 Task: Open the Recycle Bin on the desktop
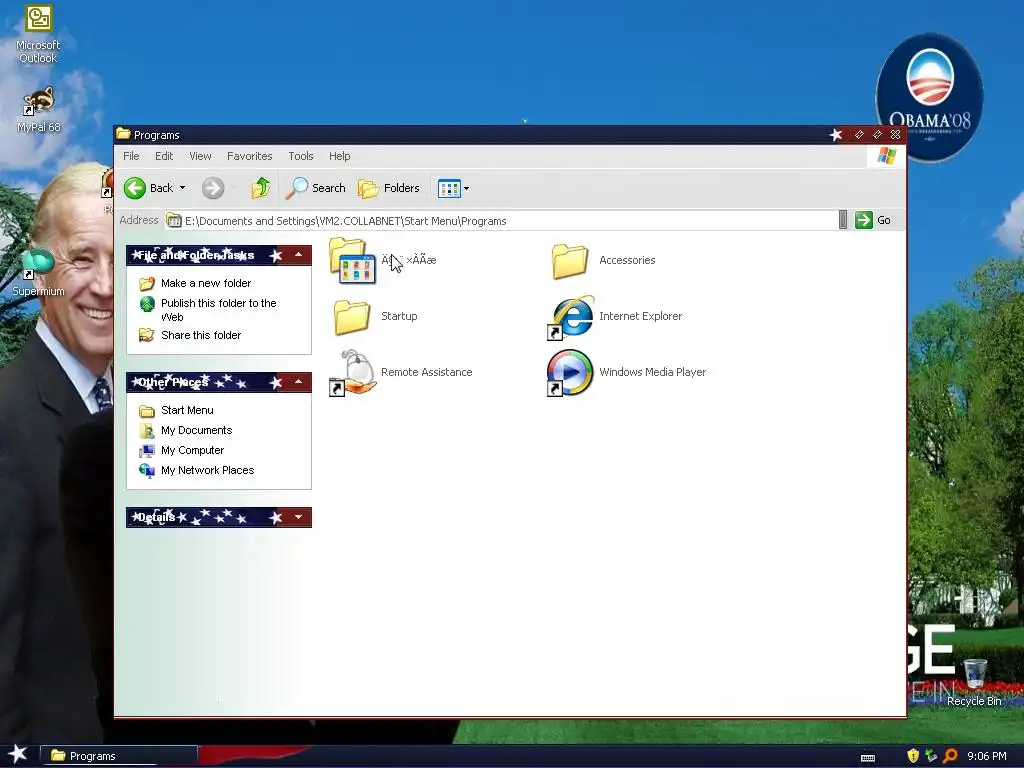tap(974, 683)
